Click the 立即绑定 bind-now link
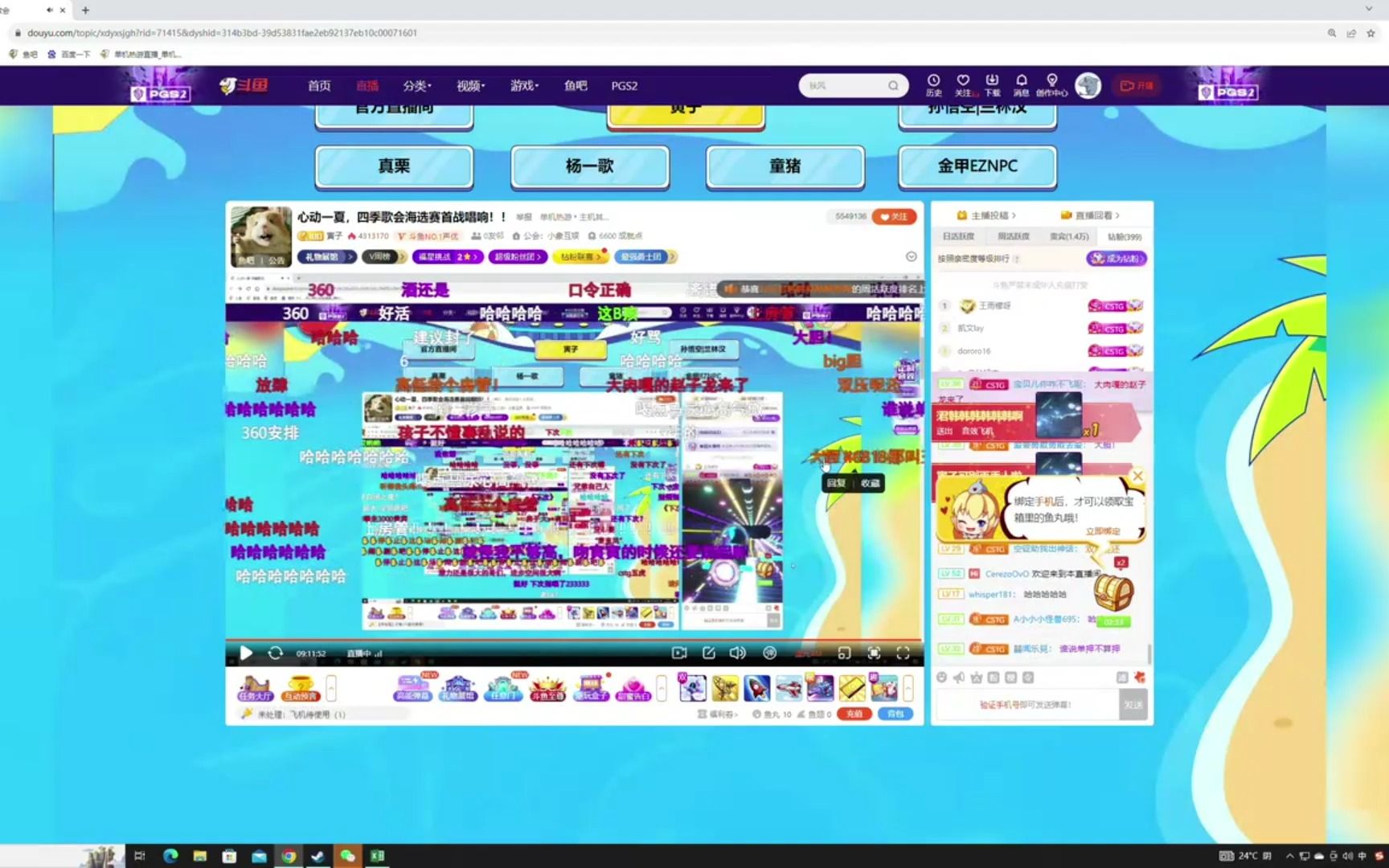The width and height of the screenshot is (1389, 868). pos(1102,531)
